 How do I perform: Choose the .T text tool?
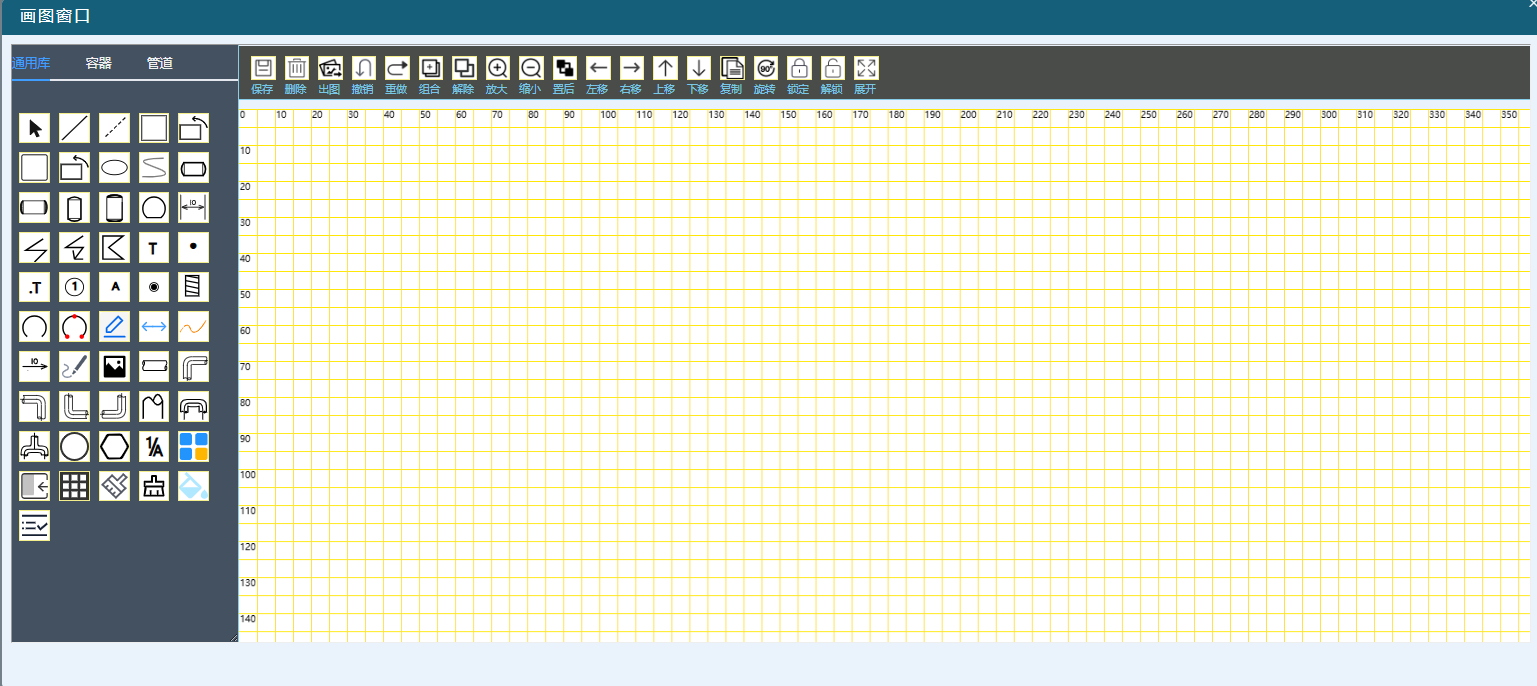[x=34, y=287]
